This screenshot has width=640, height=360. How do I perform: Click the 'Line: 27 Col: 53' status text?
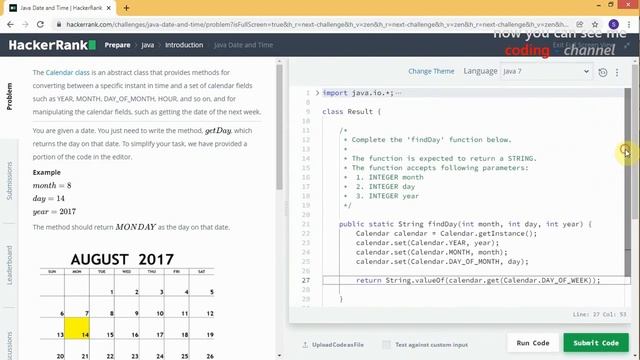[x=599, y=315]
